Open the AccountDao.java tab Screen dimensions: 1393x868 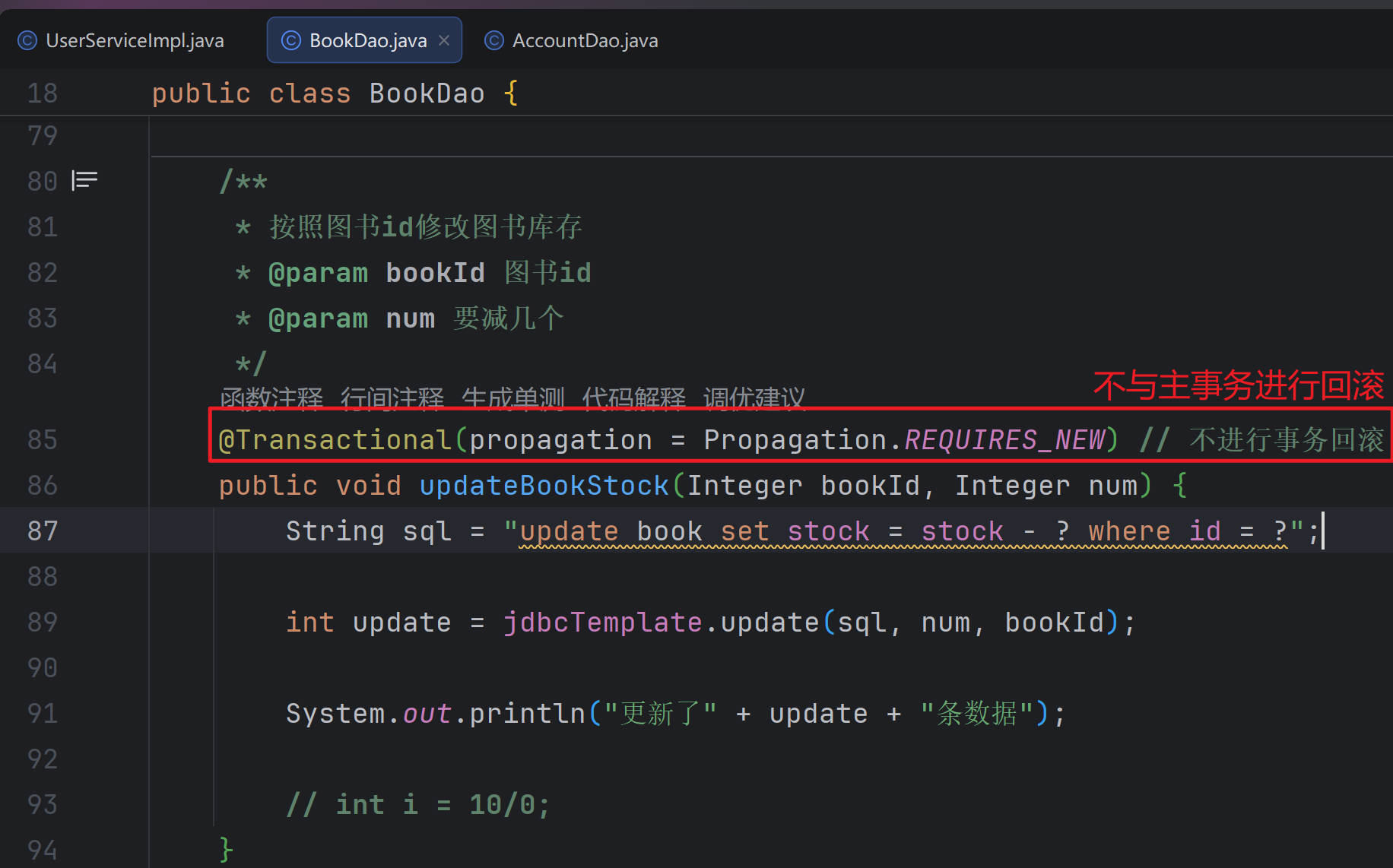[x=584, y=40]
